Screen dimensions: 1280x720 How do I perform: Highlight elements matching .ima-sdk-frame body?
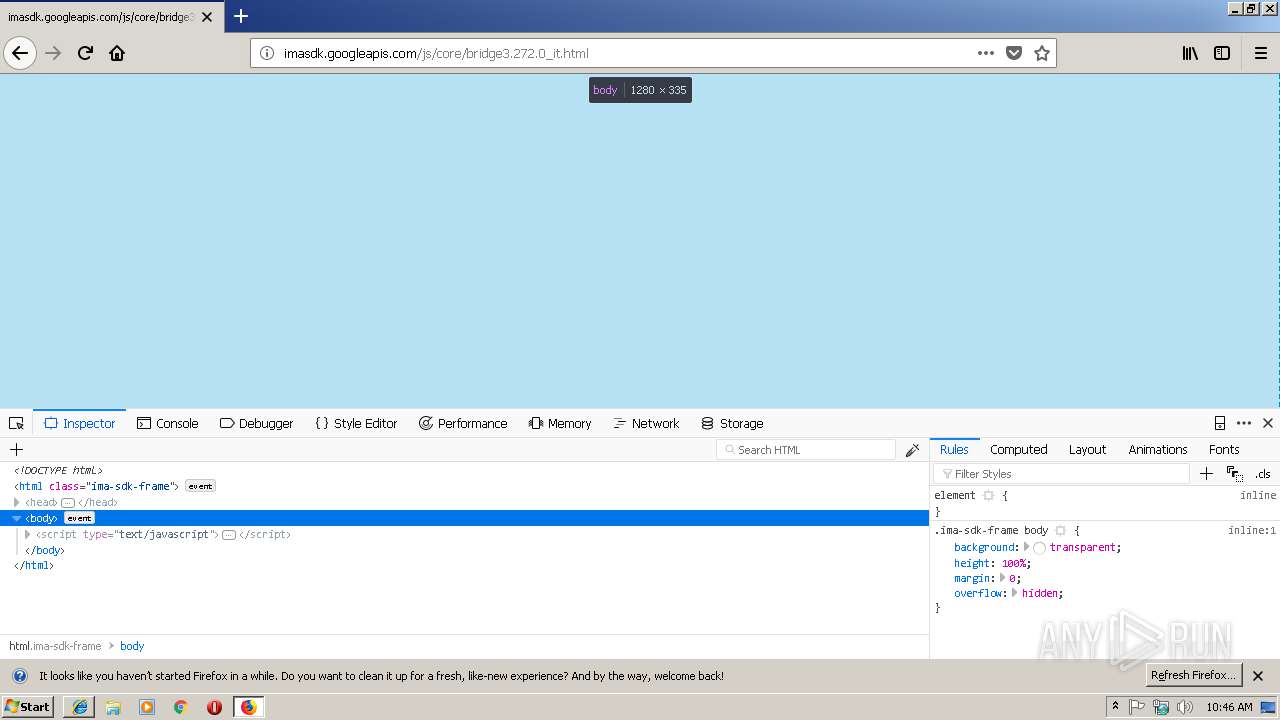coord(1061,531)
